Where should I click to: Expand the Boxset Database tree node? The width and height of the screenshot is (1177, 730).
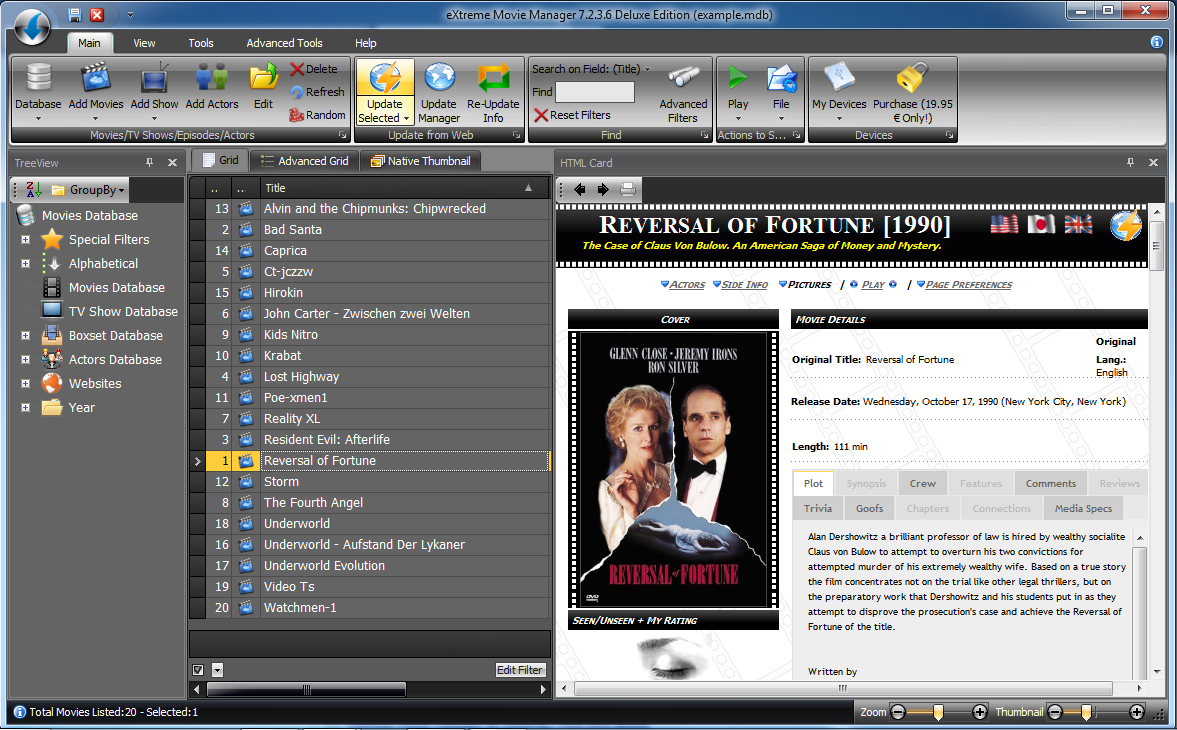click(26, 336)
